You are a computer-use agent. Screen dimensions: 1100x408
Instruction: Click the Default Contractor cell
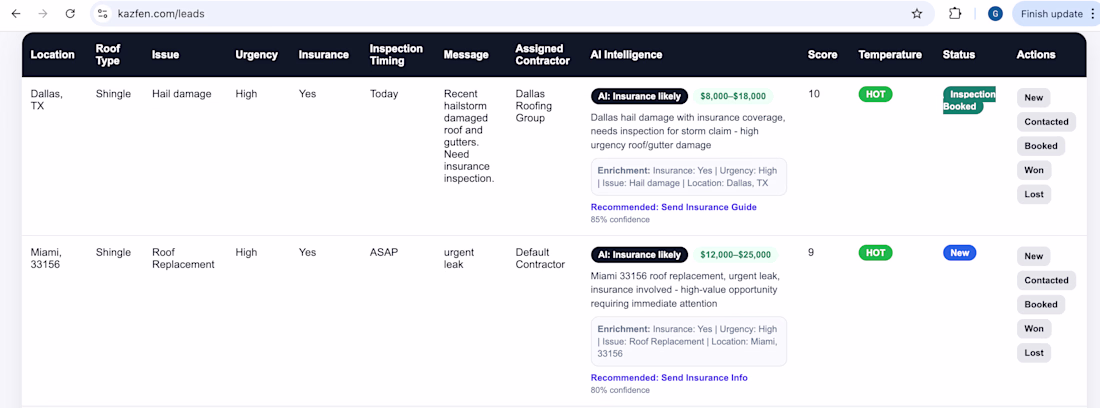540,259
